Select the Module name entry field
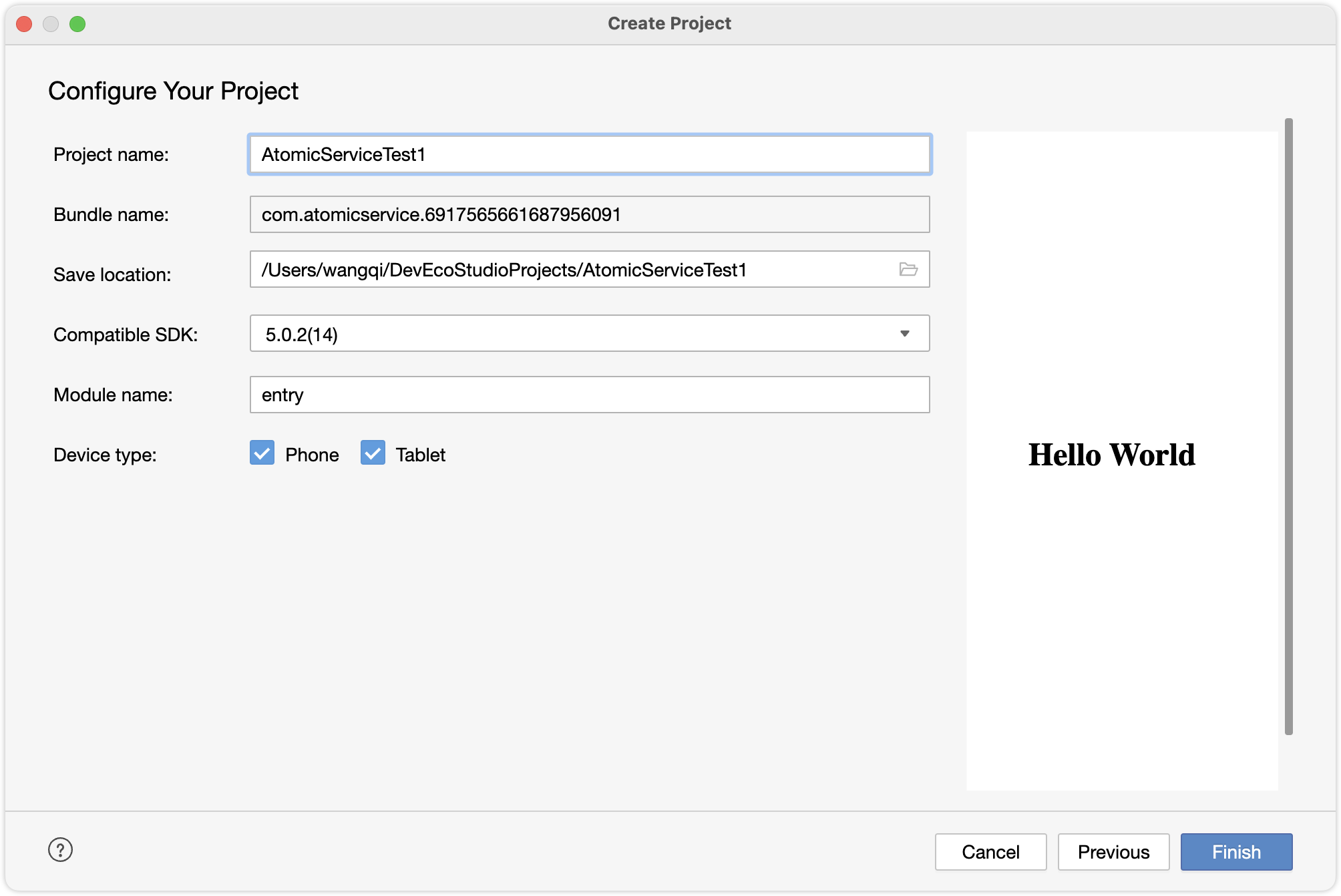This screenshot has height=896, width=1341. pyautogui.click(x=589, y=395)
